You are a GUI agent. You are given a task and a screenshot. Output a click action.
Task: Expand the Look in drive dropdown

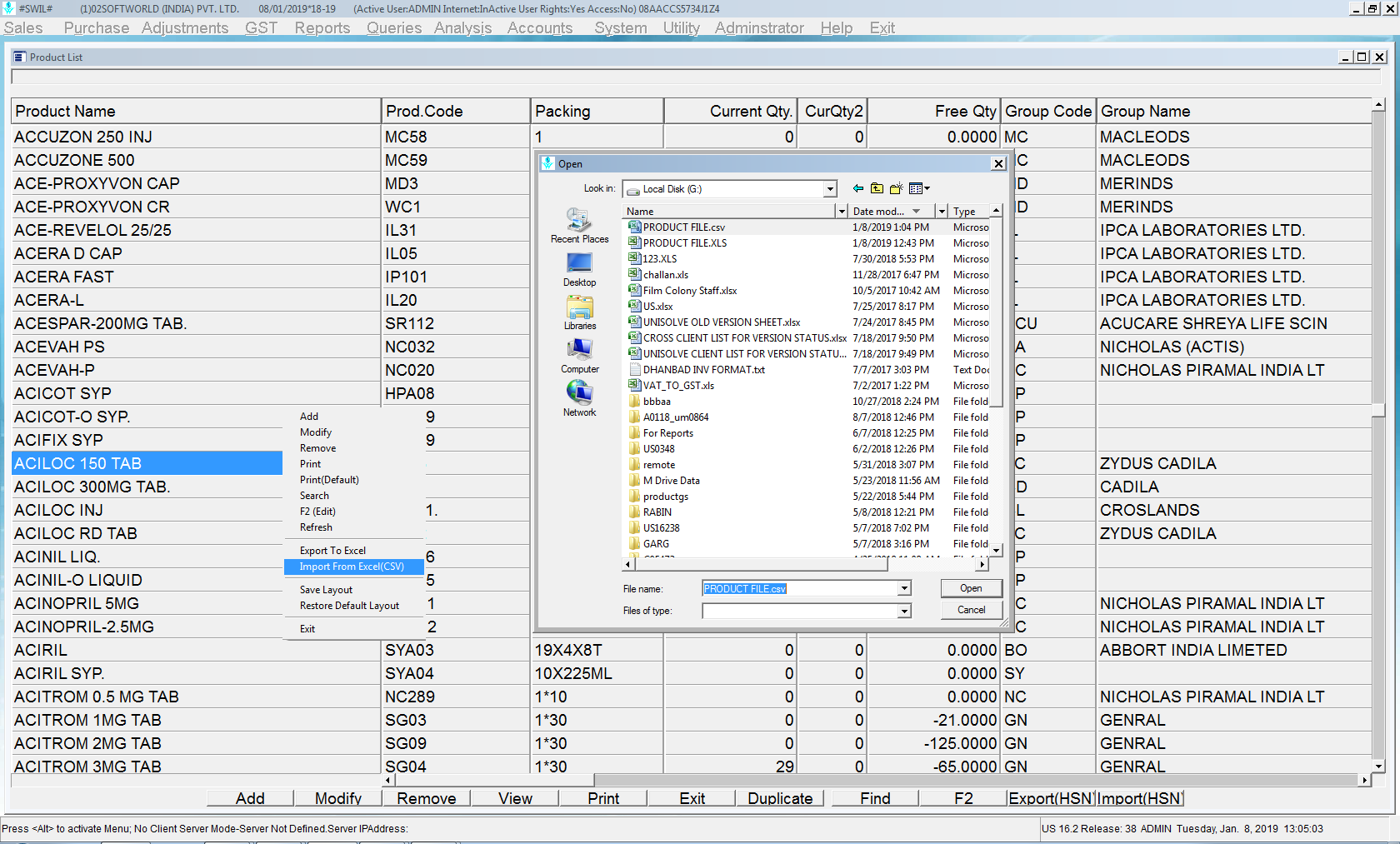pos(829,189)
